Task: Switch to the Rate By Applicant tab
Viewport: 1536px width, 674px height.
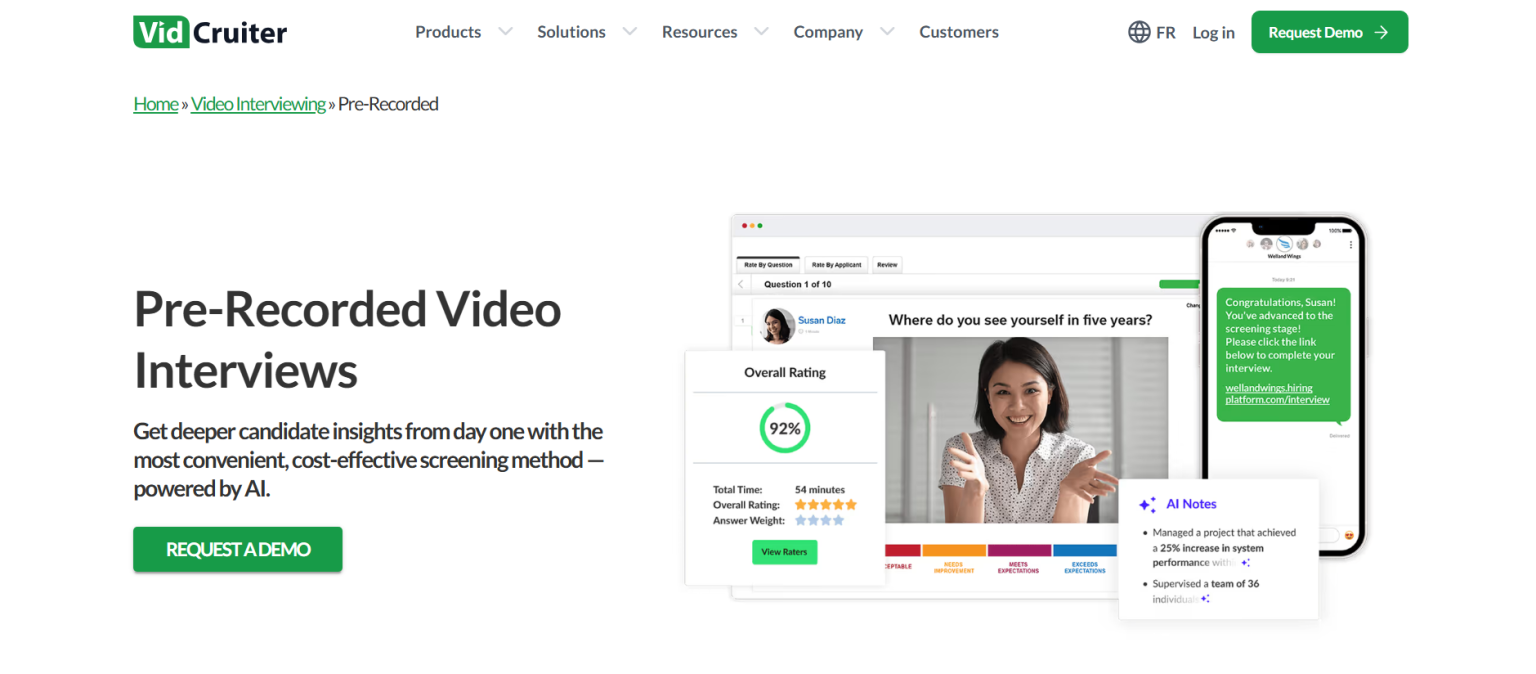Action: tap(836, 265)
